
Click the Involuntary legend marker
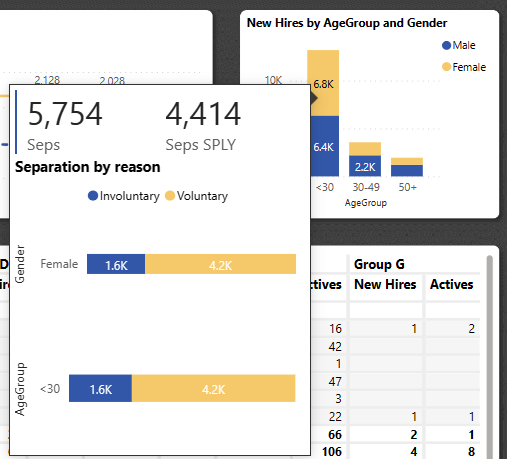(x=93, y=196)
